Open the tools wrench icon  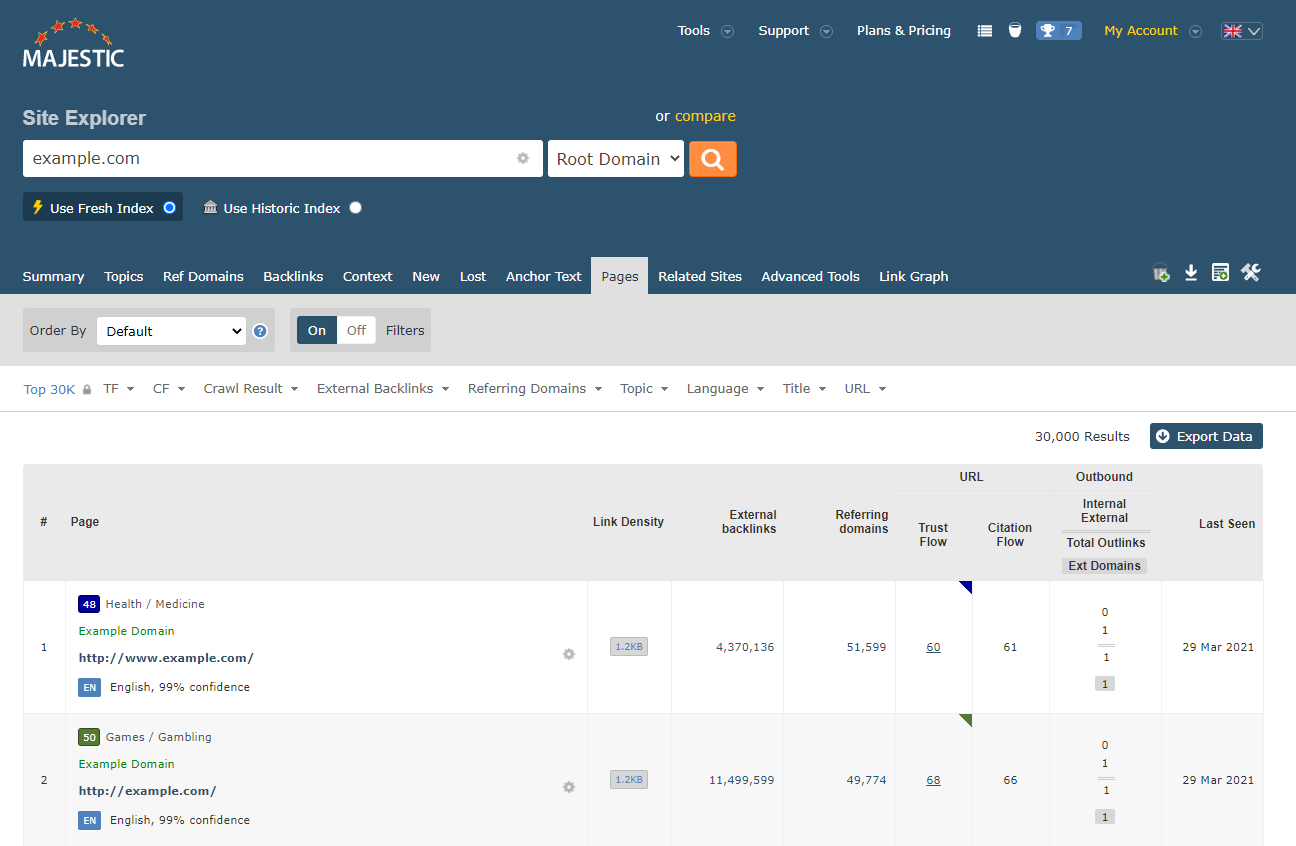click(x=1251, y=273)
